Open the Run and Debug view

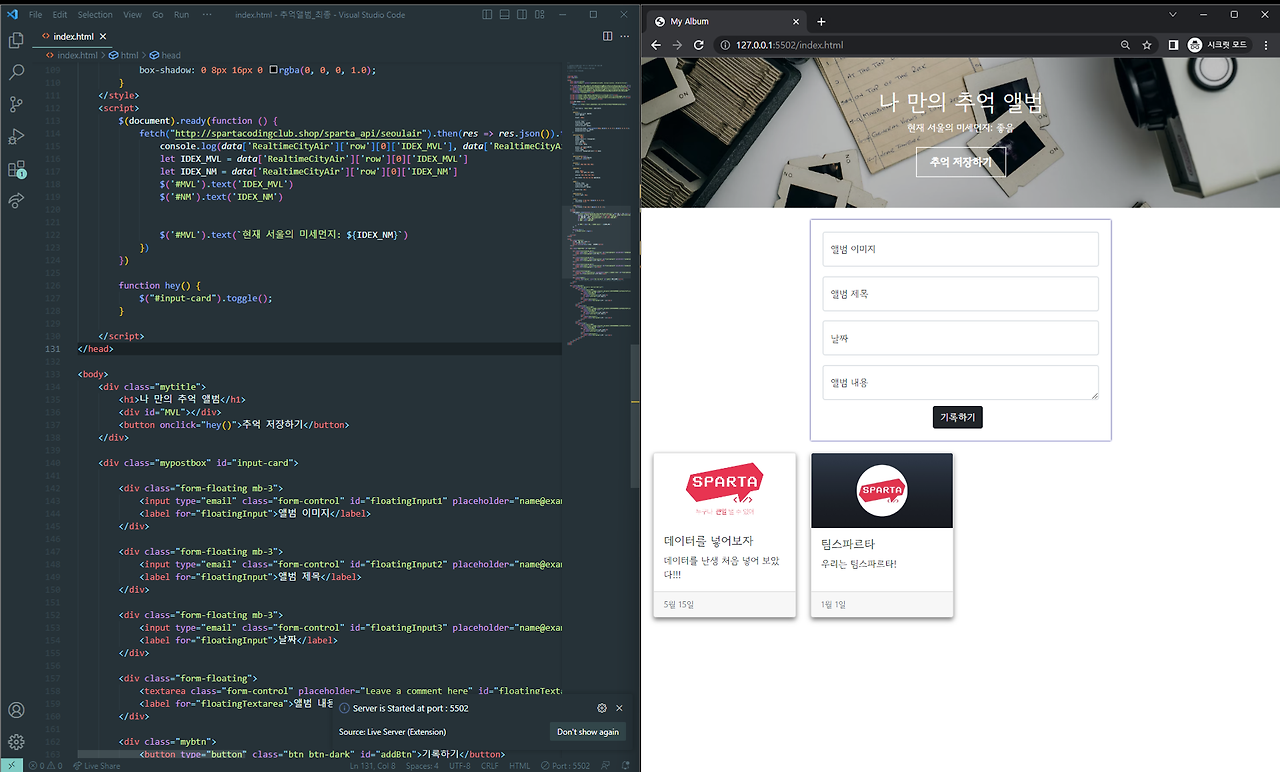(16, 136)
